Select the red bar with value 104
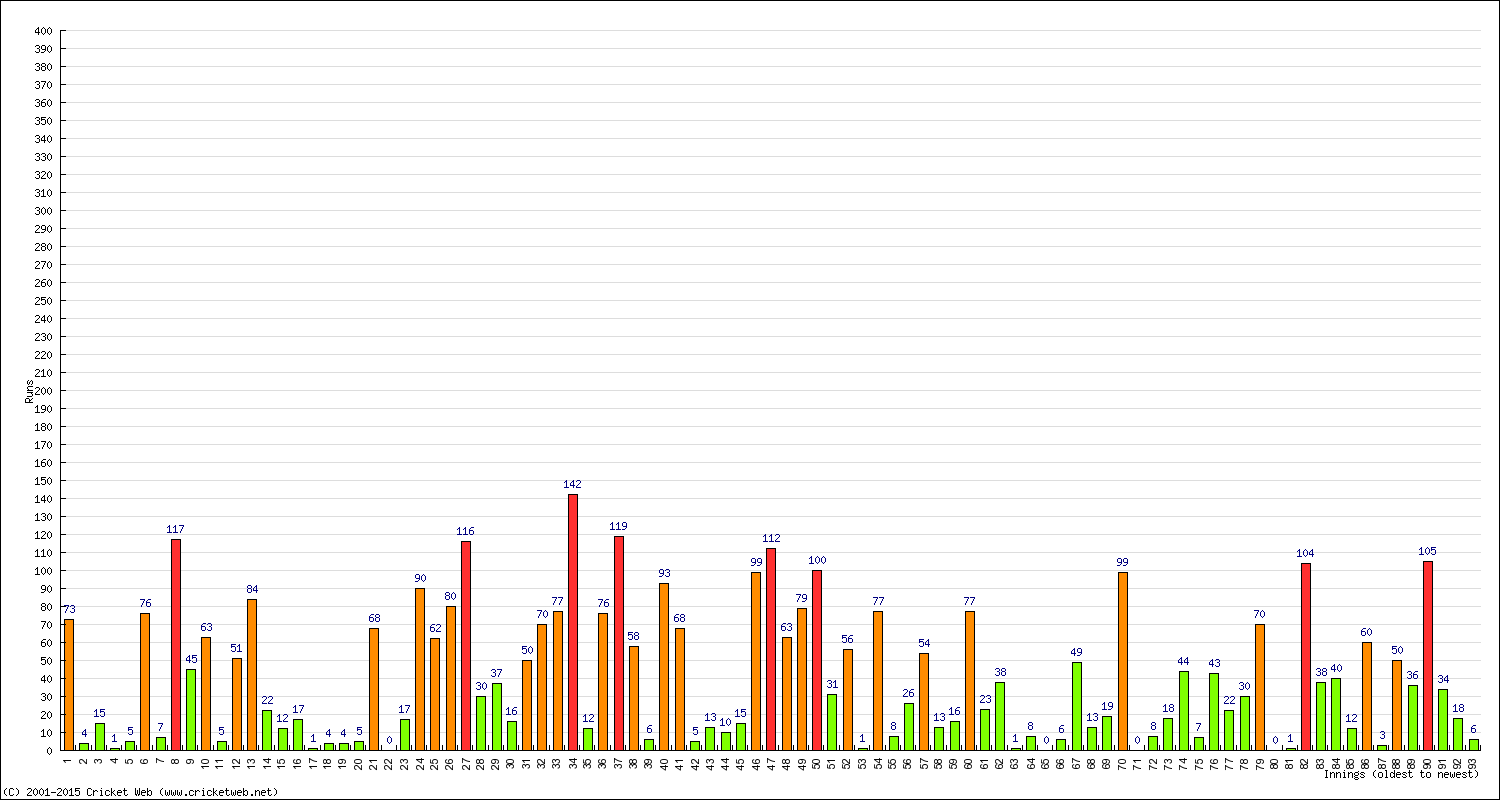Image resolution: width=1500 pixels, height=800 pixels. tap(1306, 657)
